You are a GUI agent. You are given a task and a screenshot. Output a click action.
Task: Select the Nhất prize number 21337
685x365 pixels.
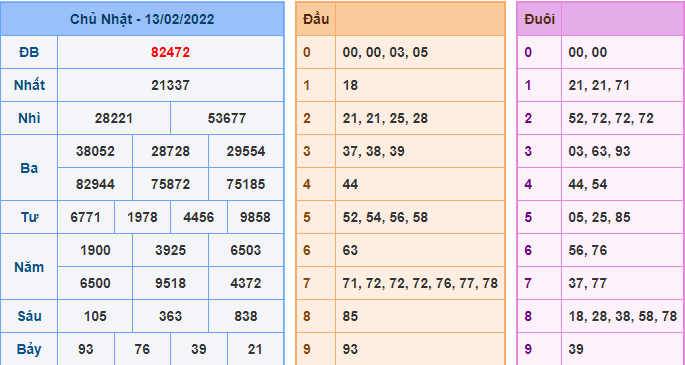pyautogui.click(x=170, y=85)
